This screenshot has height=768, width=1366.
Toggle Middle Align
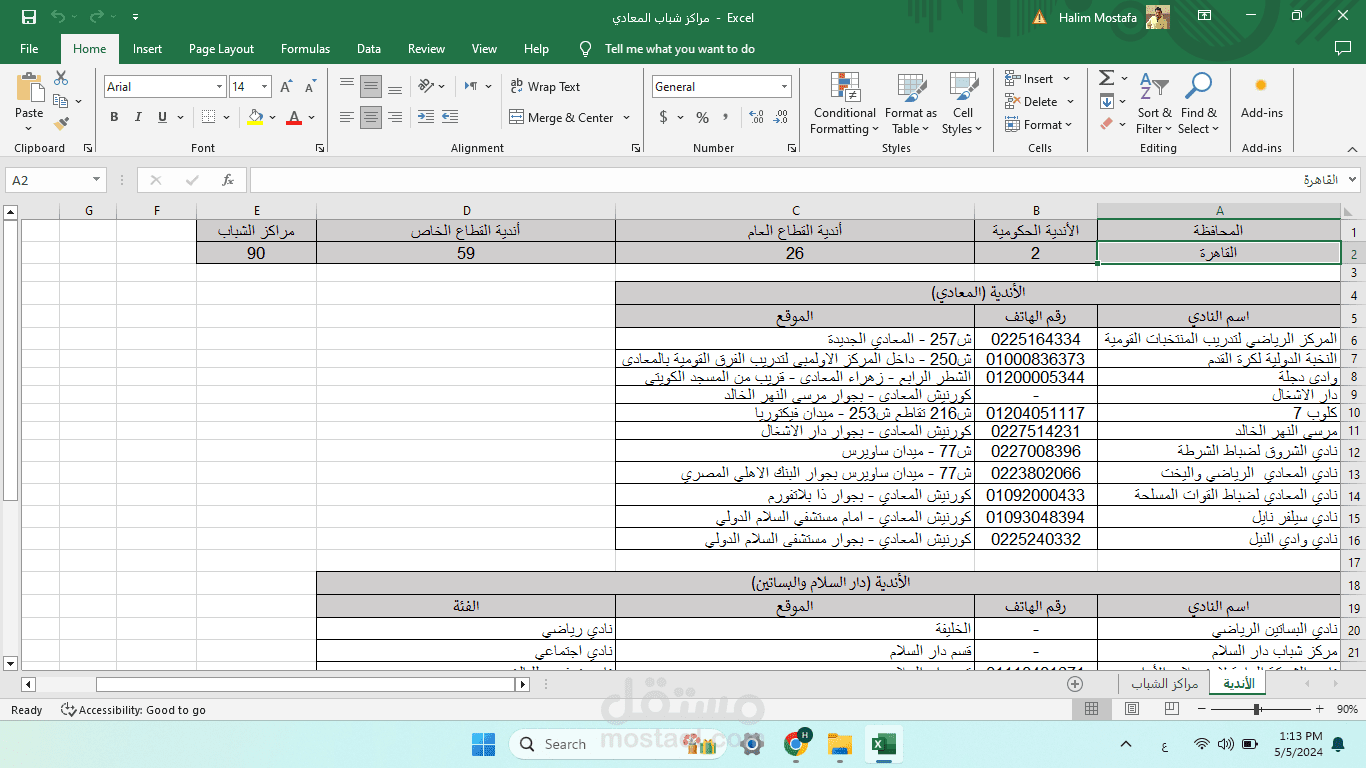click(371, 86)
